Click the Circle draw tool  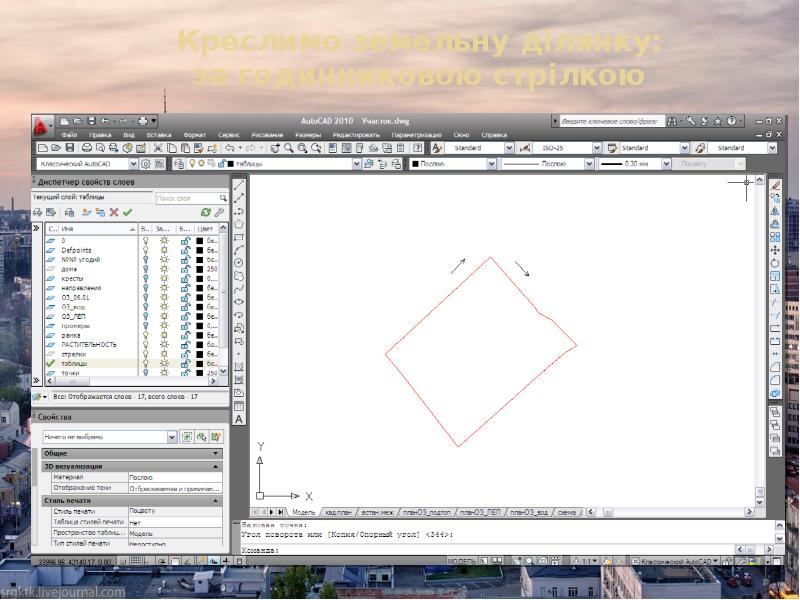point(238,263)
